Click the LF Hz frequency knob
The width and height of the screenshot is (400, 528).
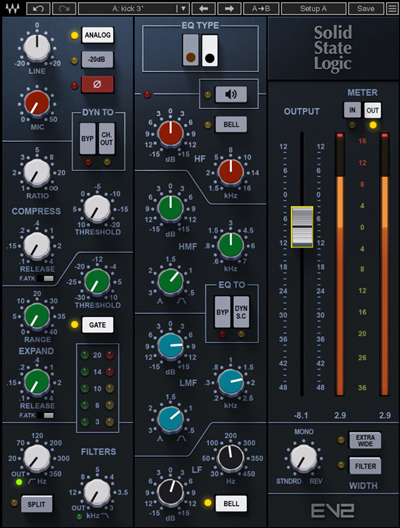coord(231,458)
